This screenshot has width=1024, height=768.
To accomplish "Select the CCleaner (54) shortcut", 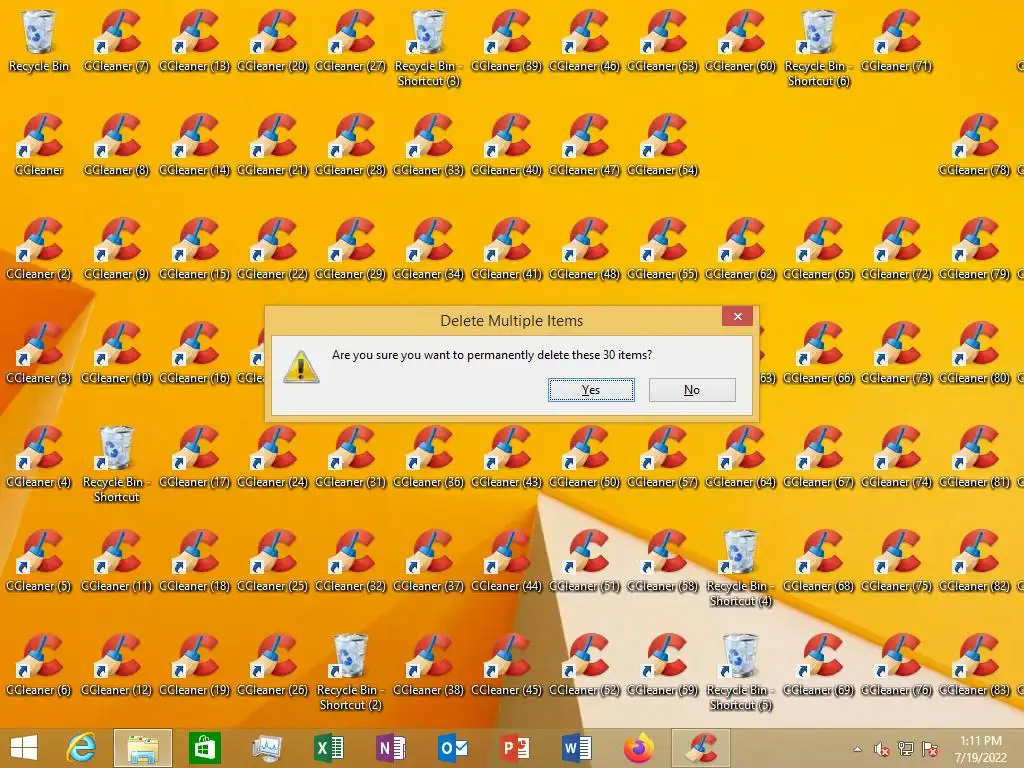I will 663,144.
